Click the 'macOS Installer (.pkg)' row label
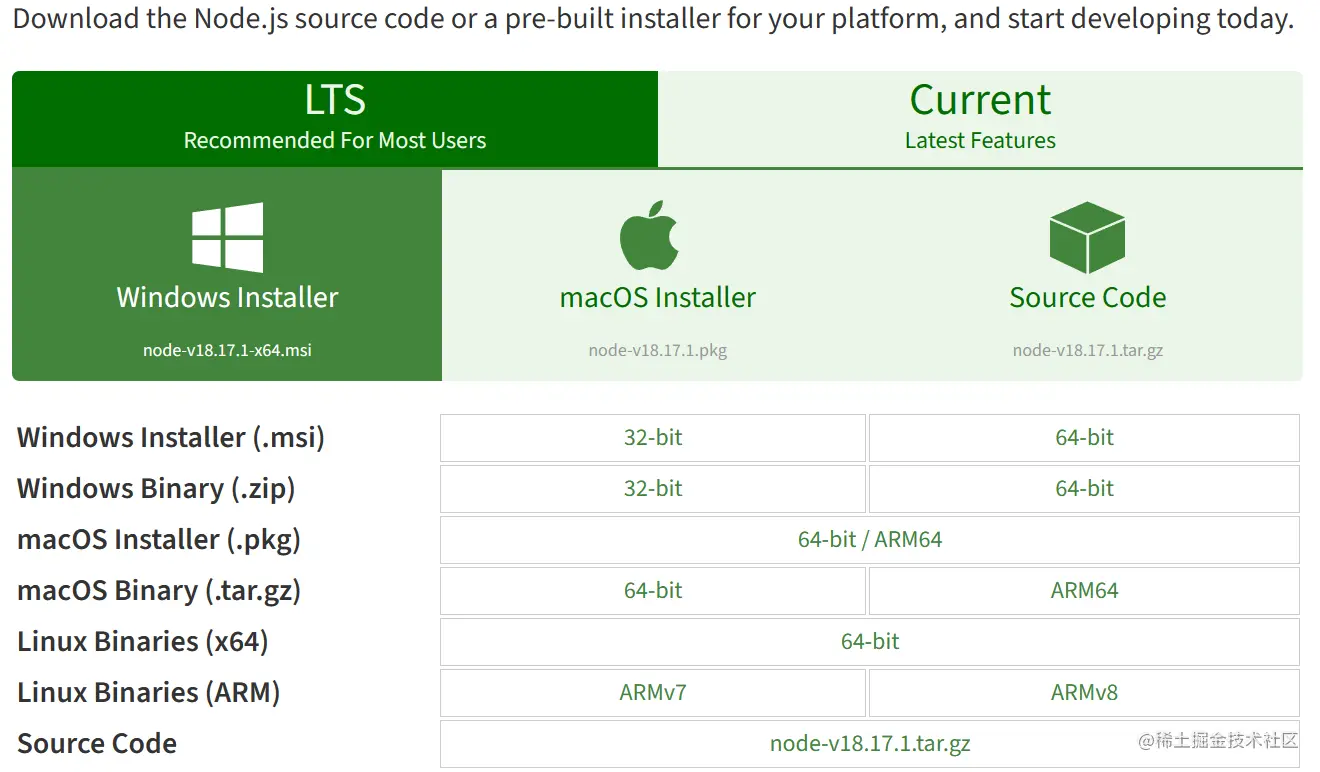This screenshot has width=1320, height=772. pos(159,540)
